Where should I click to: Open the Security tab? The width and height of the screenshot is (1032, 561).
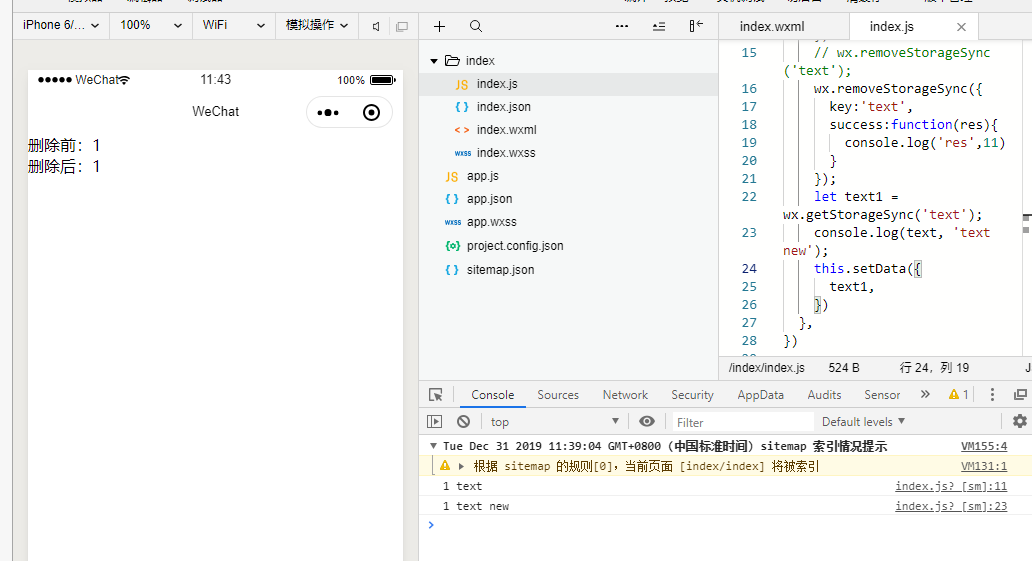click(692, 394)
